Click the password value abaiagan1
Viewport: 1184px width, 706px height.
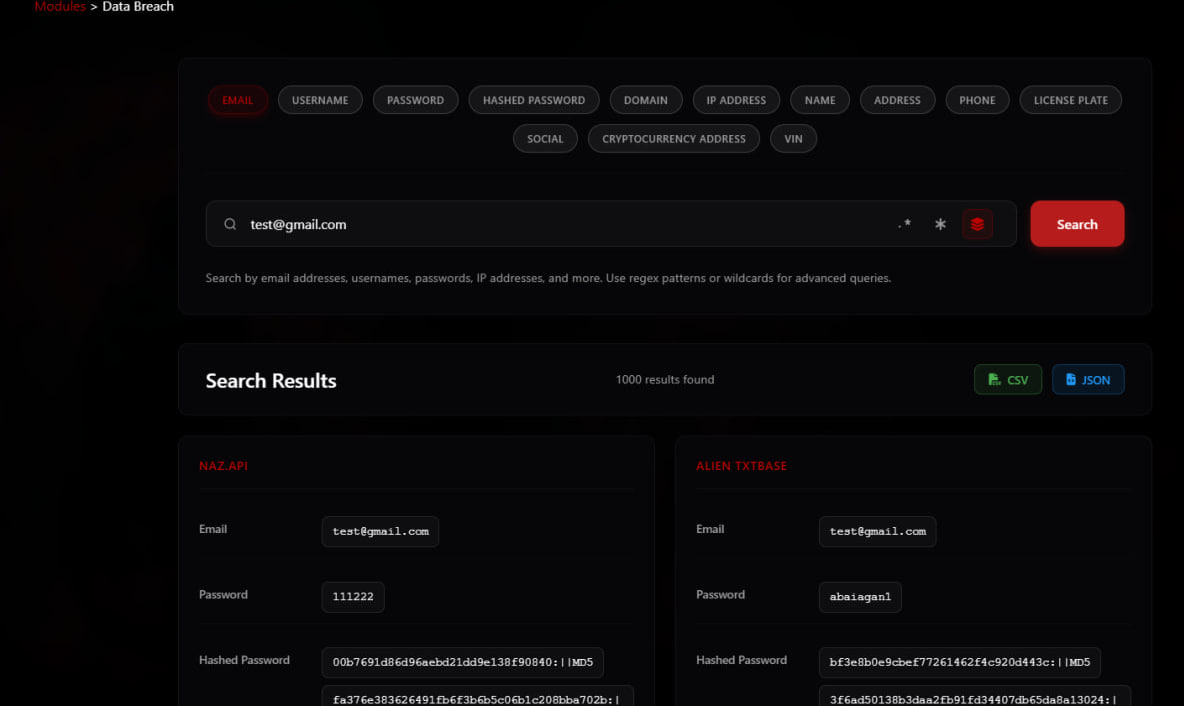[x=860, y=597]
